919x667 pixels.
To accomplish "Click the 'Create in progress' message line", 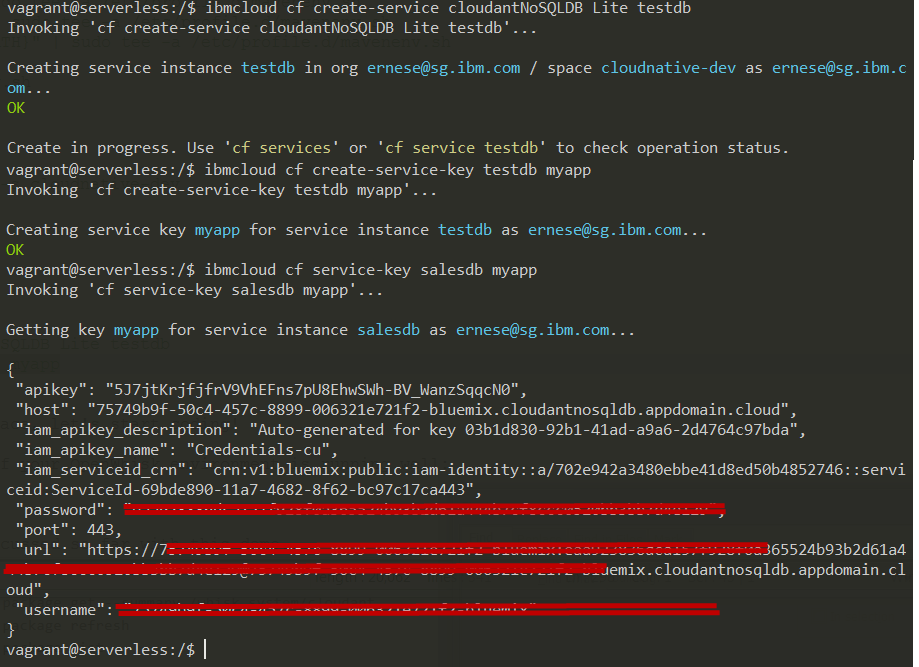I will [x=398, y=148].
